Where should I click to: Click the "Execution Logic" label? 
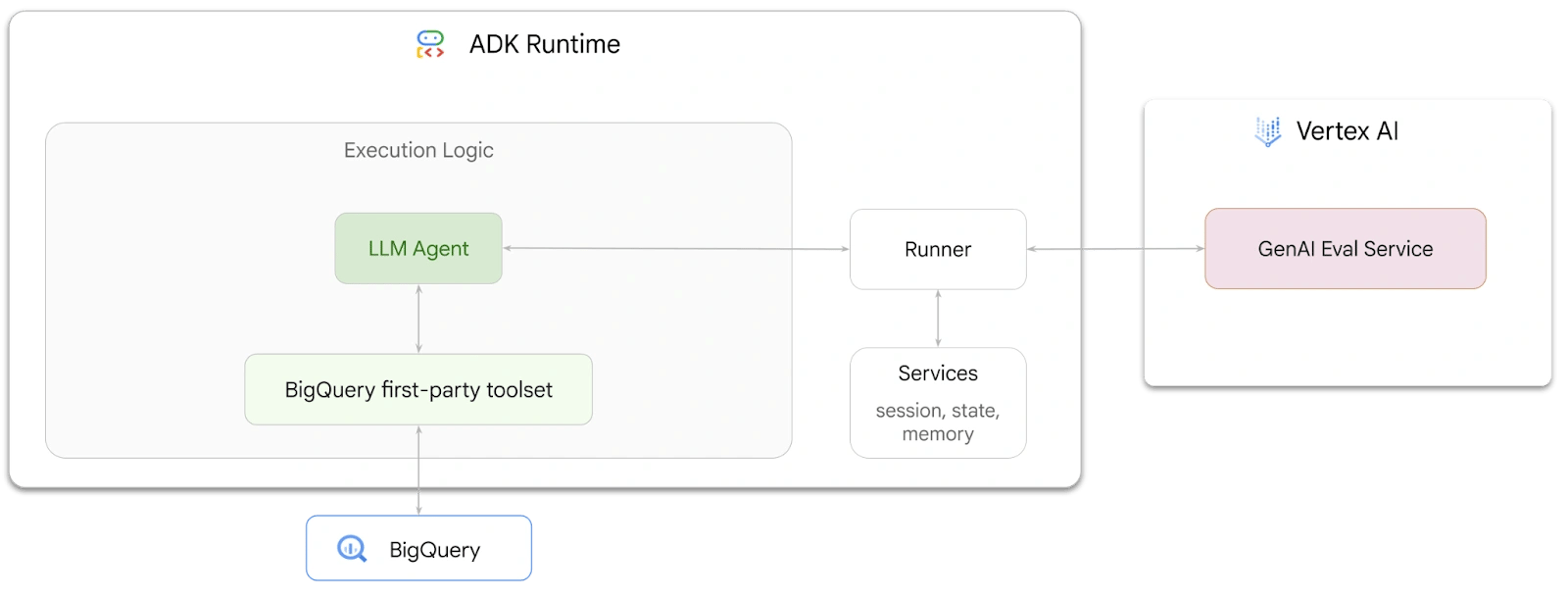tap(418, 150)
